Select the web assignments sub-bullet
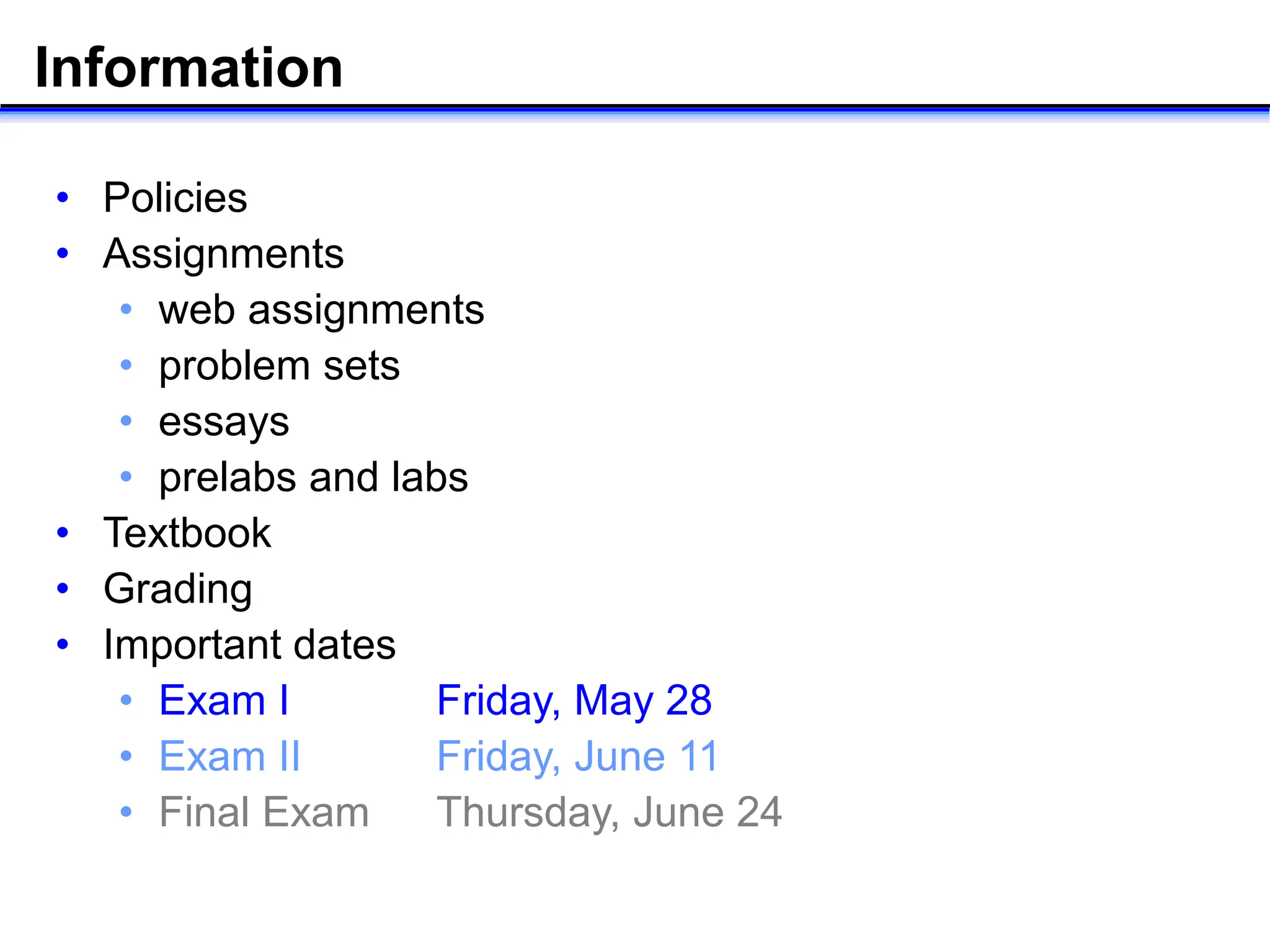Image resolution: width=1270 pixels, height=952 pixels. click(321, 310)
